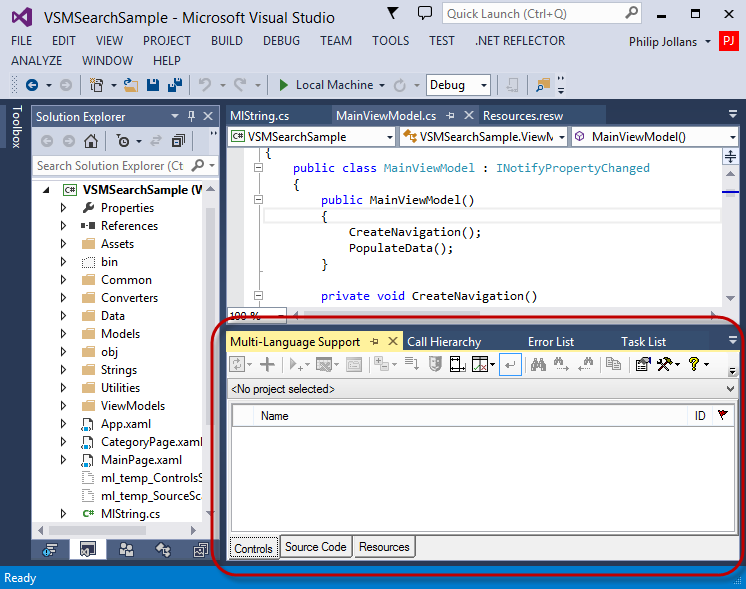Open the Debug configuration dropdown
This screenshot has width=746, height=589.
[x=458, y=86]
